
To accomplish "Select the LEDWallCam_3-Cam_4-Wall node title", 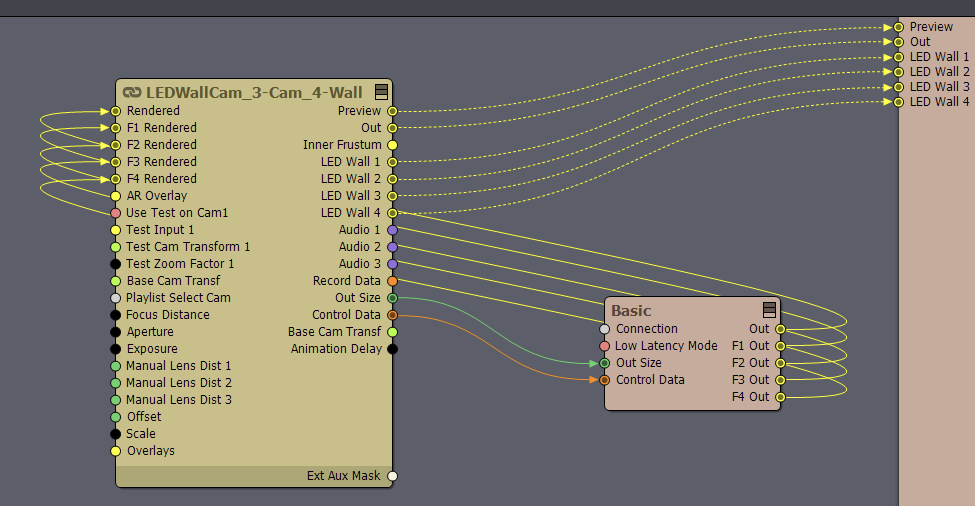I will click(x=256, y=92).
